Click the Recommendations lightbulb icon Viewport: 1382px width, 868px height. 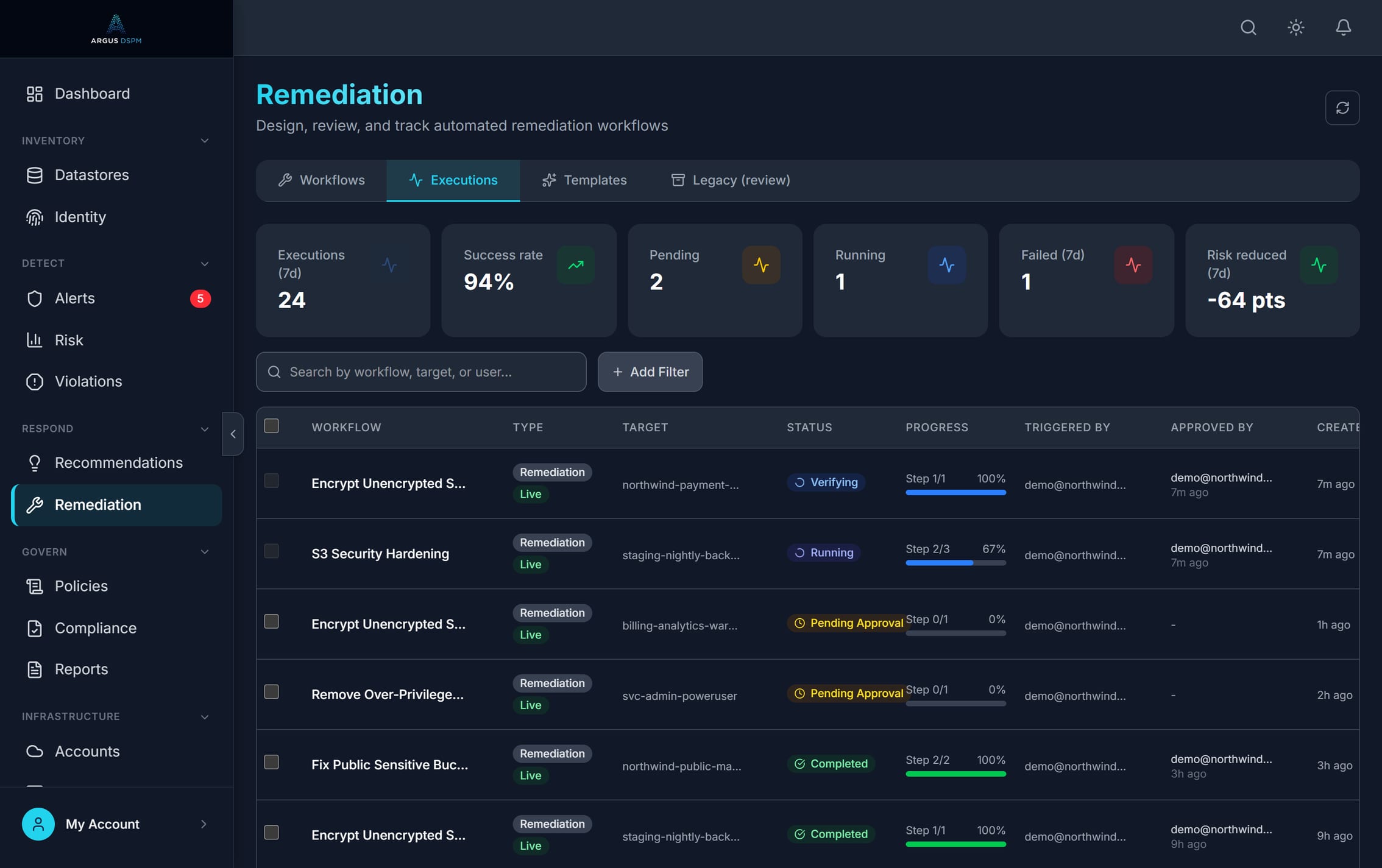point(35,463)
